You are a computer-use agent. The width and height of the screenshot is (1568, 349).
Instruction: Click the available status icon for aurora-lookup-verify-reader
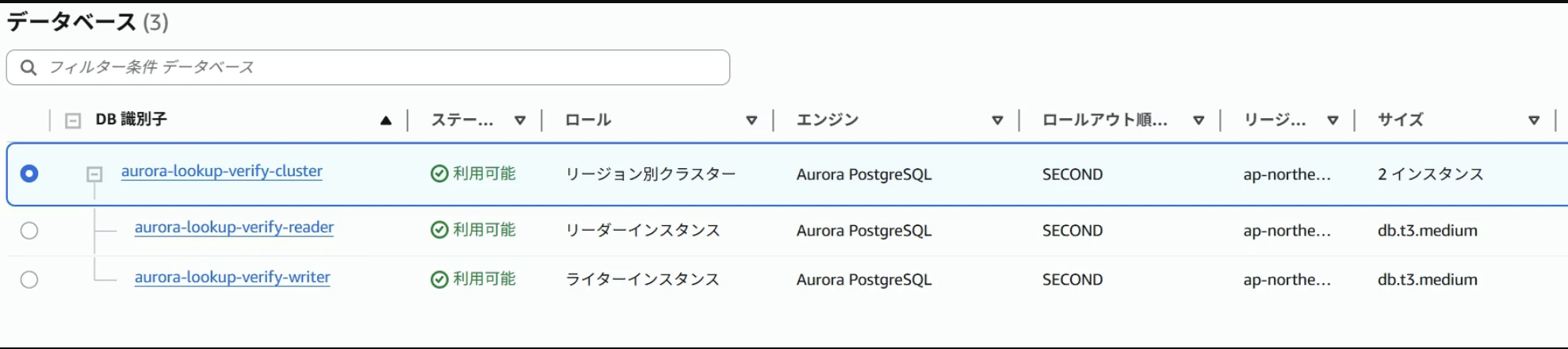coord(439,230)
